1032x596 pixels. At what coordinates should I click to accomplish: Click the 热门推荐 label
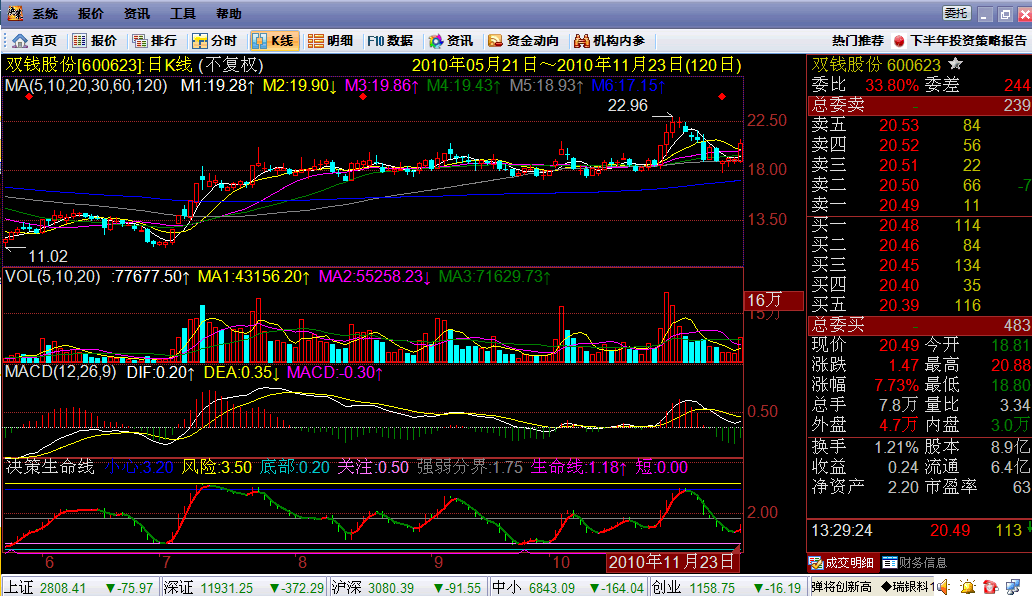858,41
